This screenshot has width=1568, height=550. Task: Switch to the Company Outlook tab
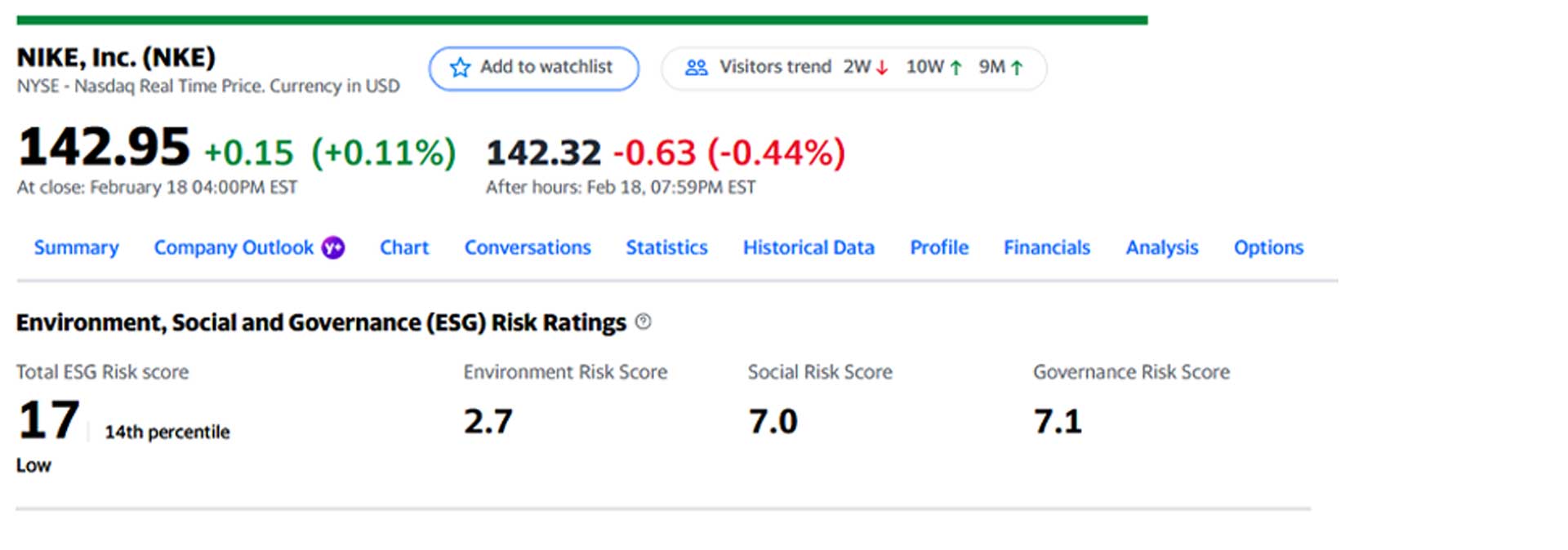tap(234, 247)
